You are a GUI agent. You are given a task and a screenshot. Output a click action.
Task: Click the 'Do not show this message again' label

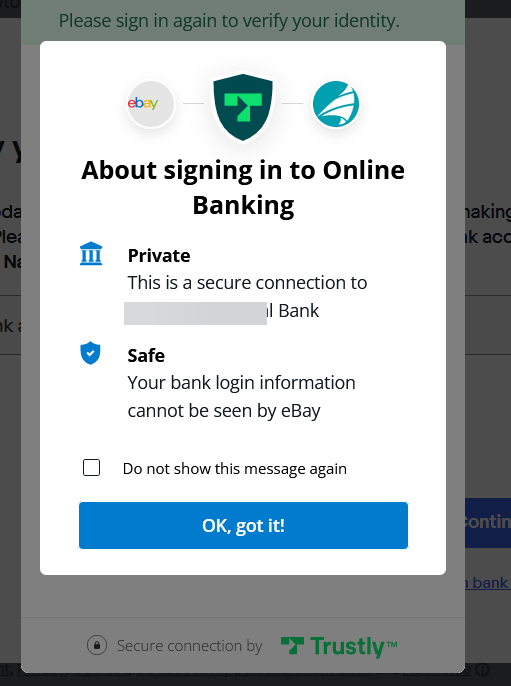click(x=234, y=469)
